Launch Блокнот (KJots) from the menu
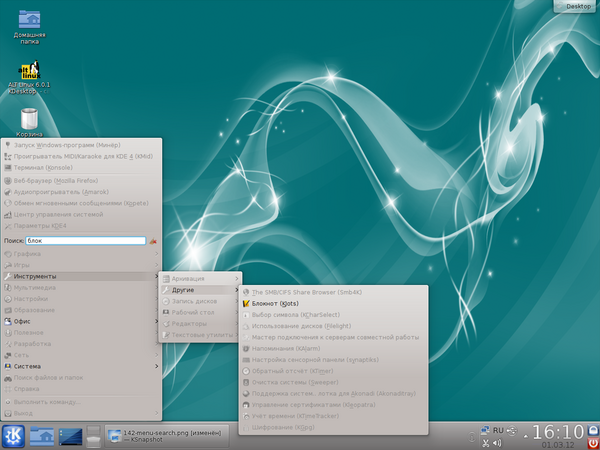 pyautogui.click(x=275, y=303)
